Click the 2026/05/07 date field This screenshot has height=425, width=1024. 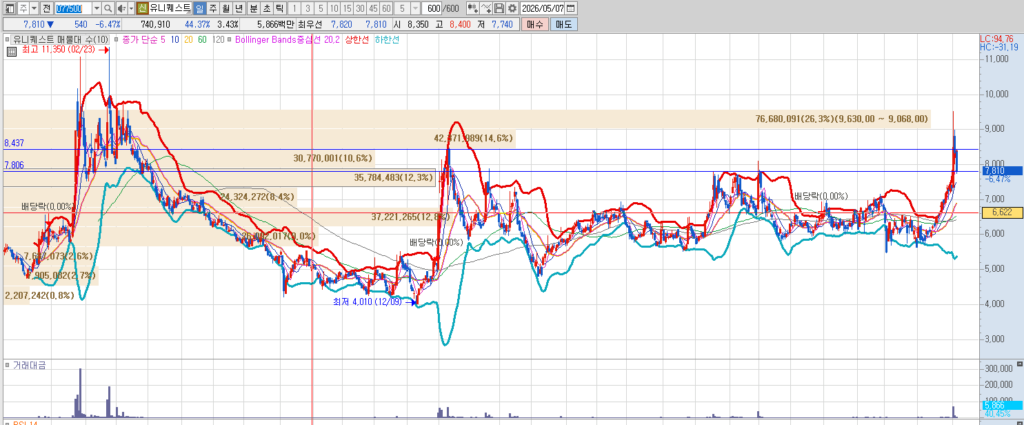pos(542,8)
